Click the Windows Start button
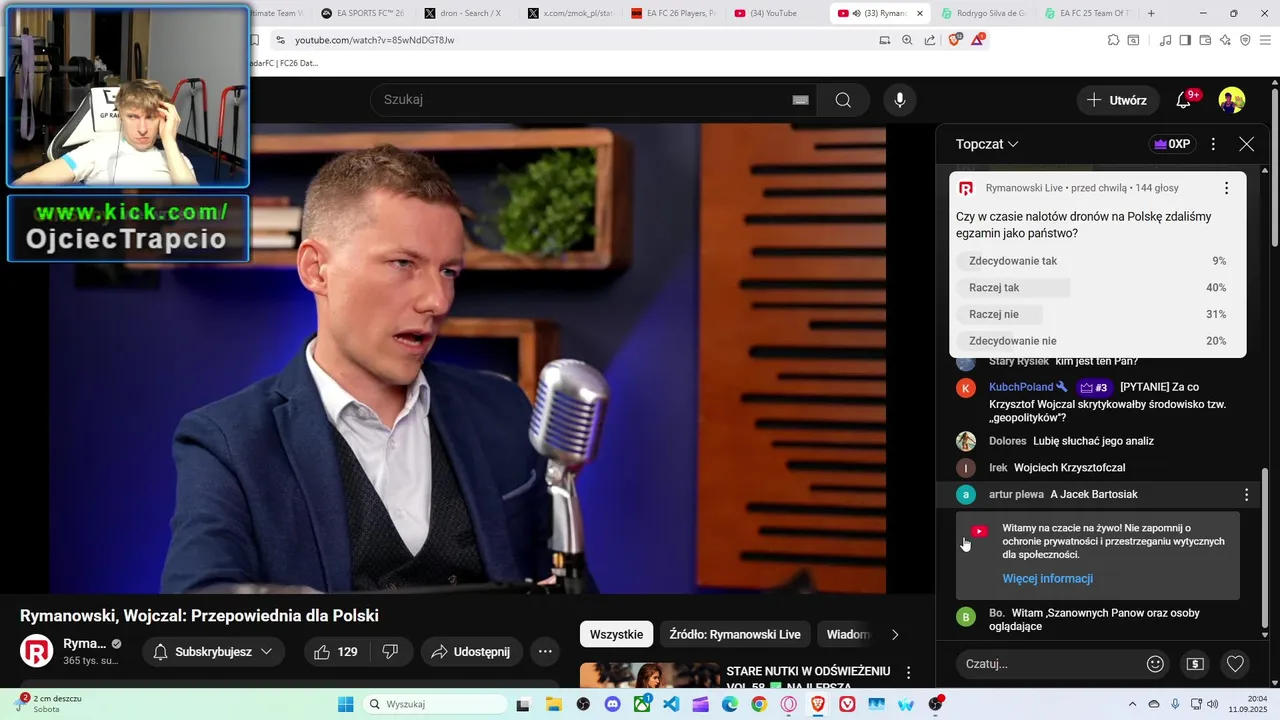The width and height of the screenshot is (1280, 720). point(345,704)
